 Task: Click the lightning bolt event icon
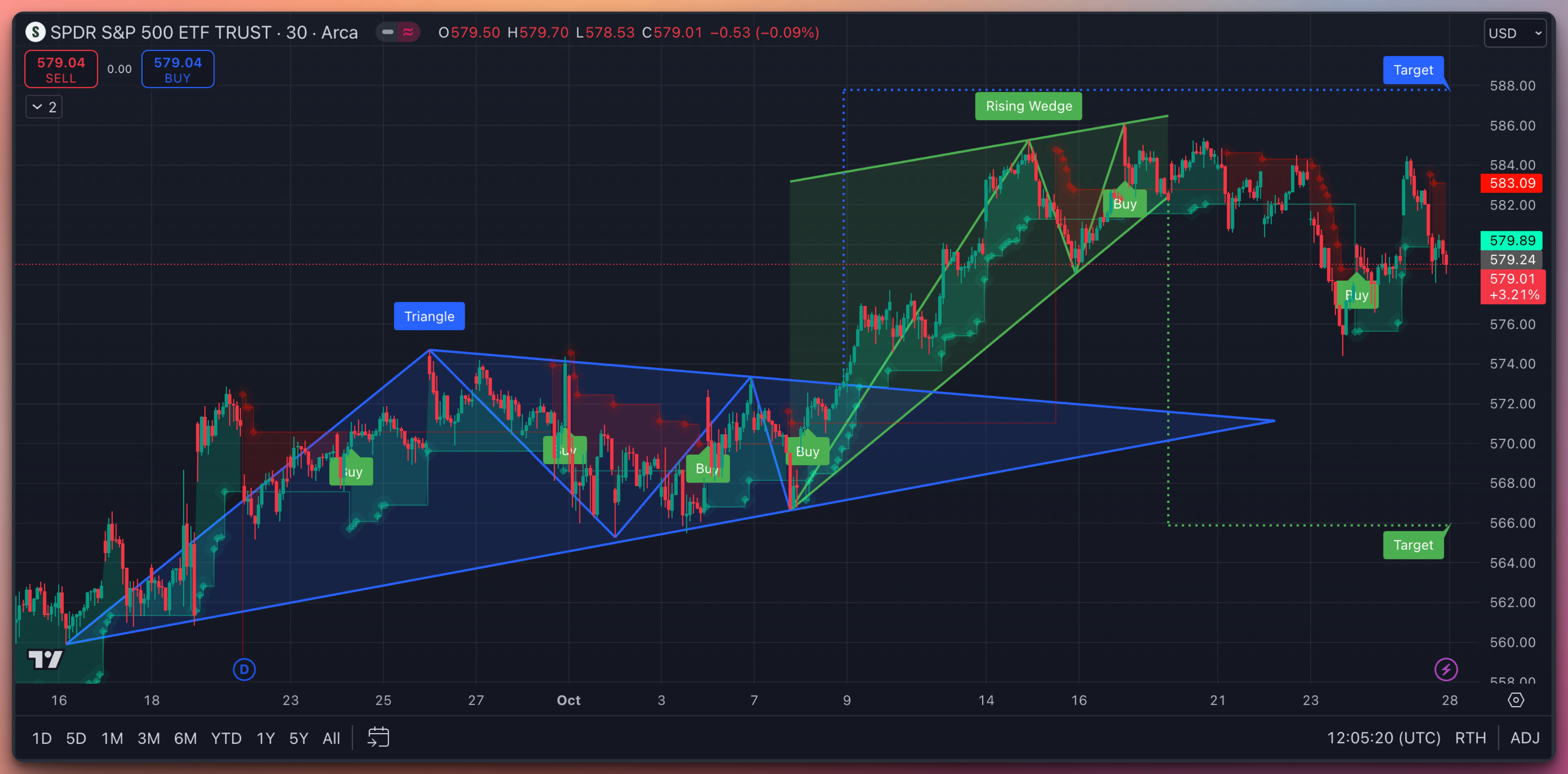tap(1446, 669)
